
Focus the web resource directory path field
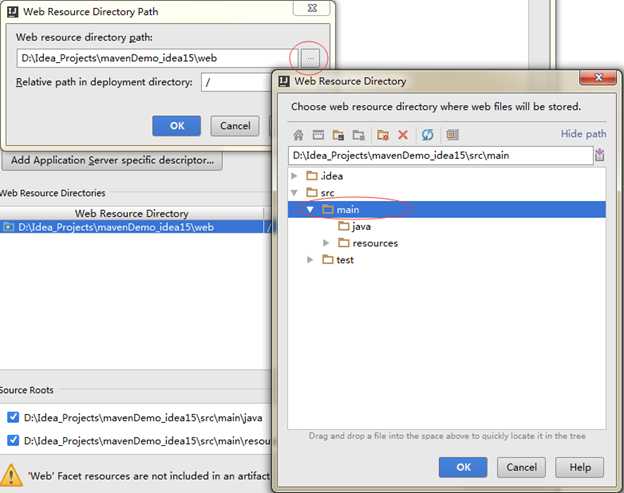click(158, 58)
